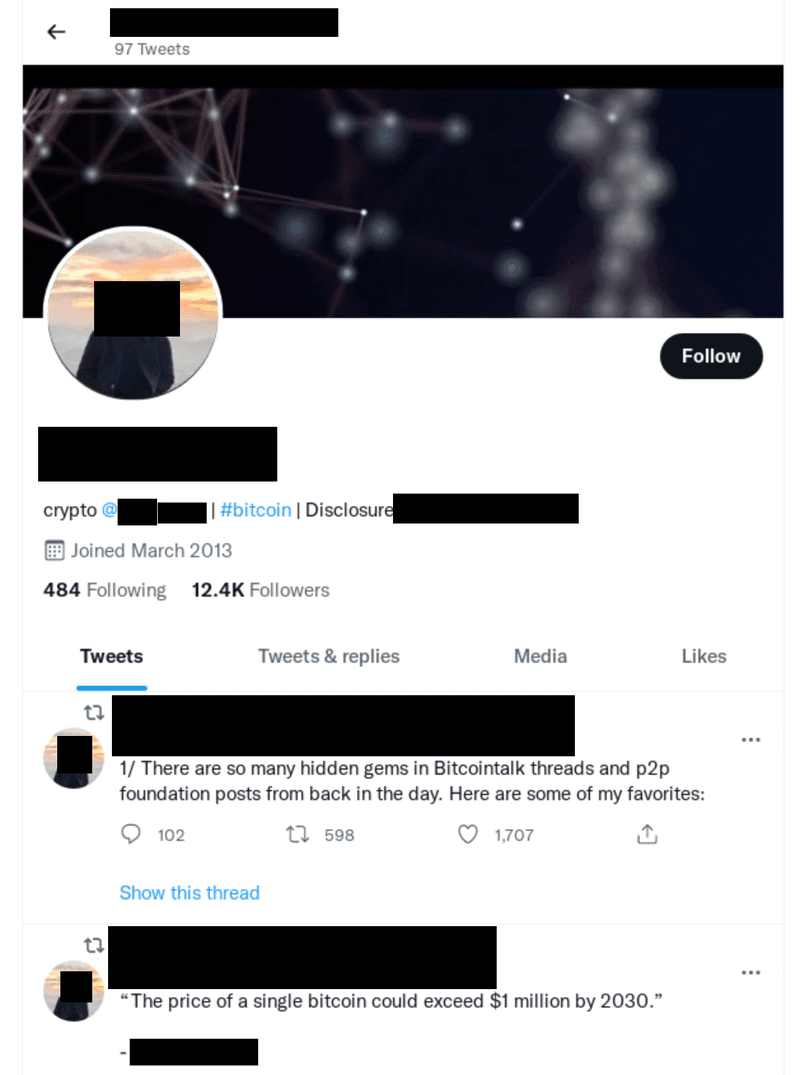
Task: Switch to the Media tab
Action: tap(540, 657)
